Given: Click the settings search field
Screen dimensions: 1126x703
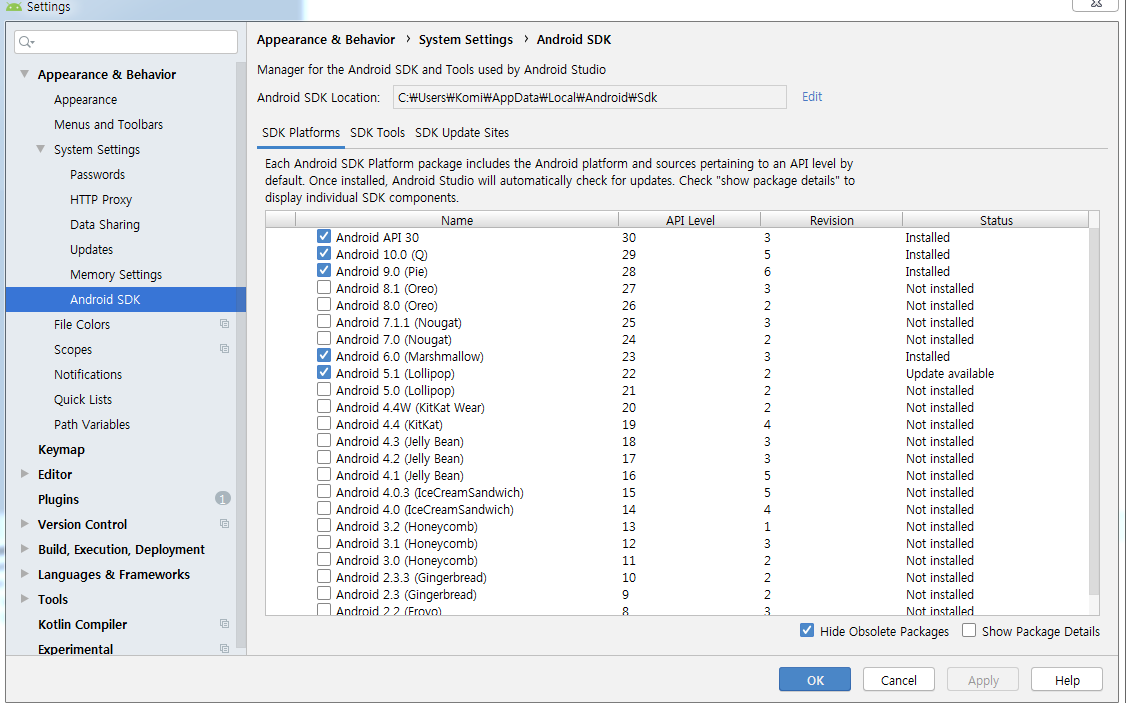Looking at the screenshot, I should point(126,42).
